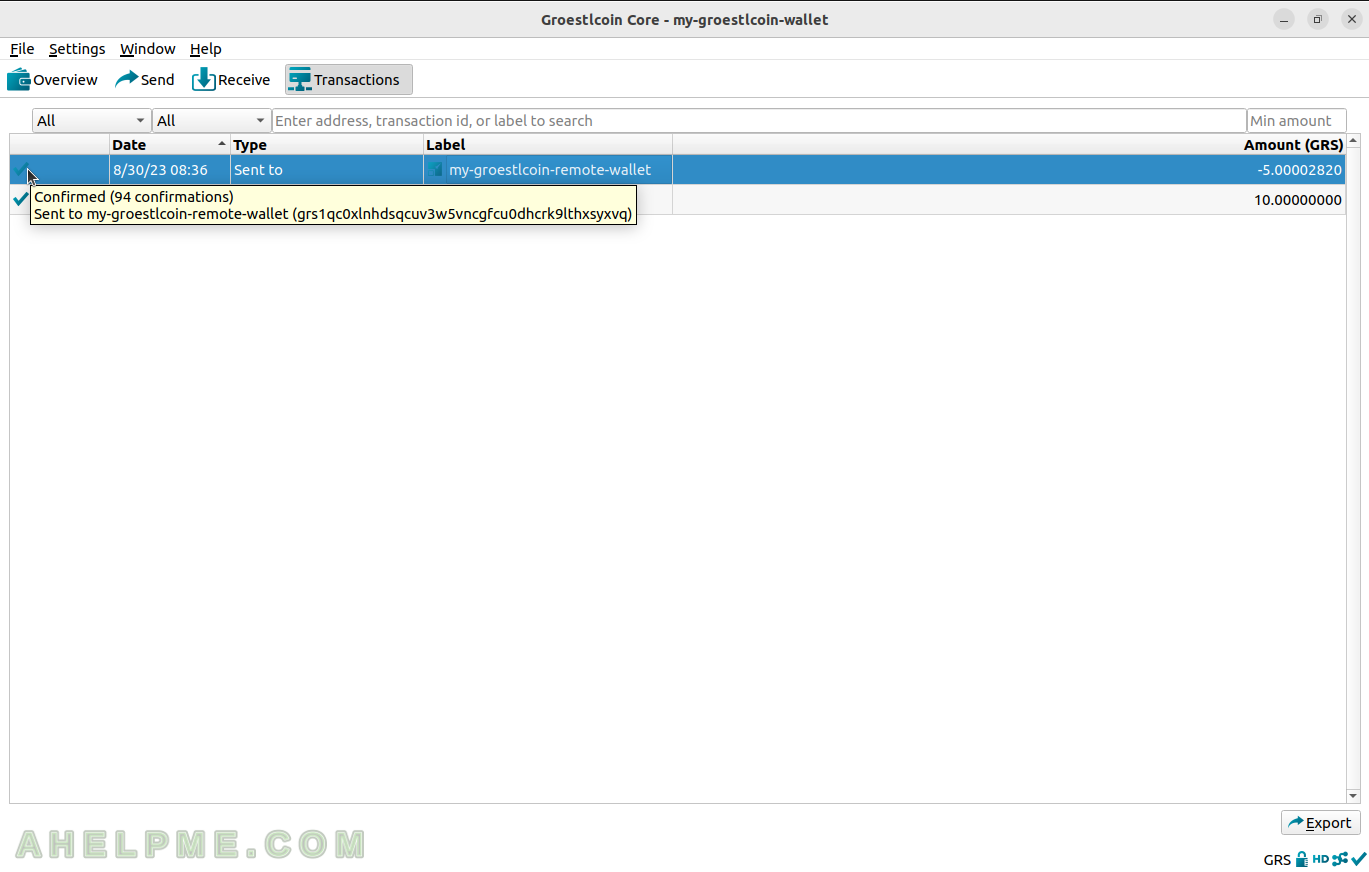This screenshot has width=1369, height=872.
Task: Open the date range filter dropdown
Action: (92, 121)
